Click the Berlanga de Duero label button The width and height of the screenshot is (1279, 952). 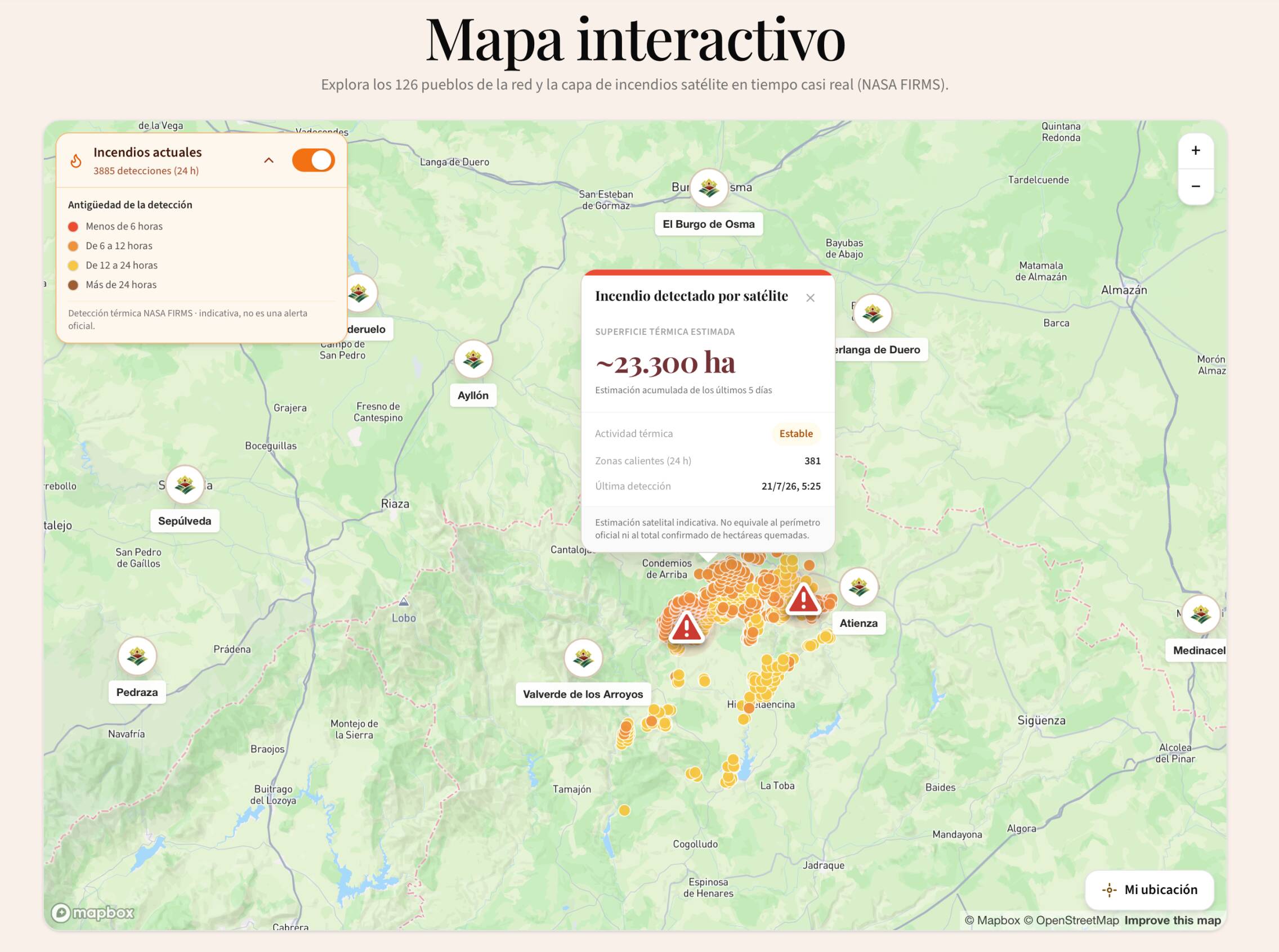point(880,350)
